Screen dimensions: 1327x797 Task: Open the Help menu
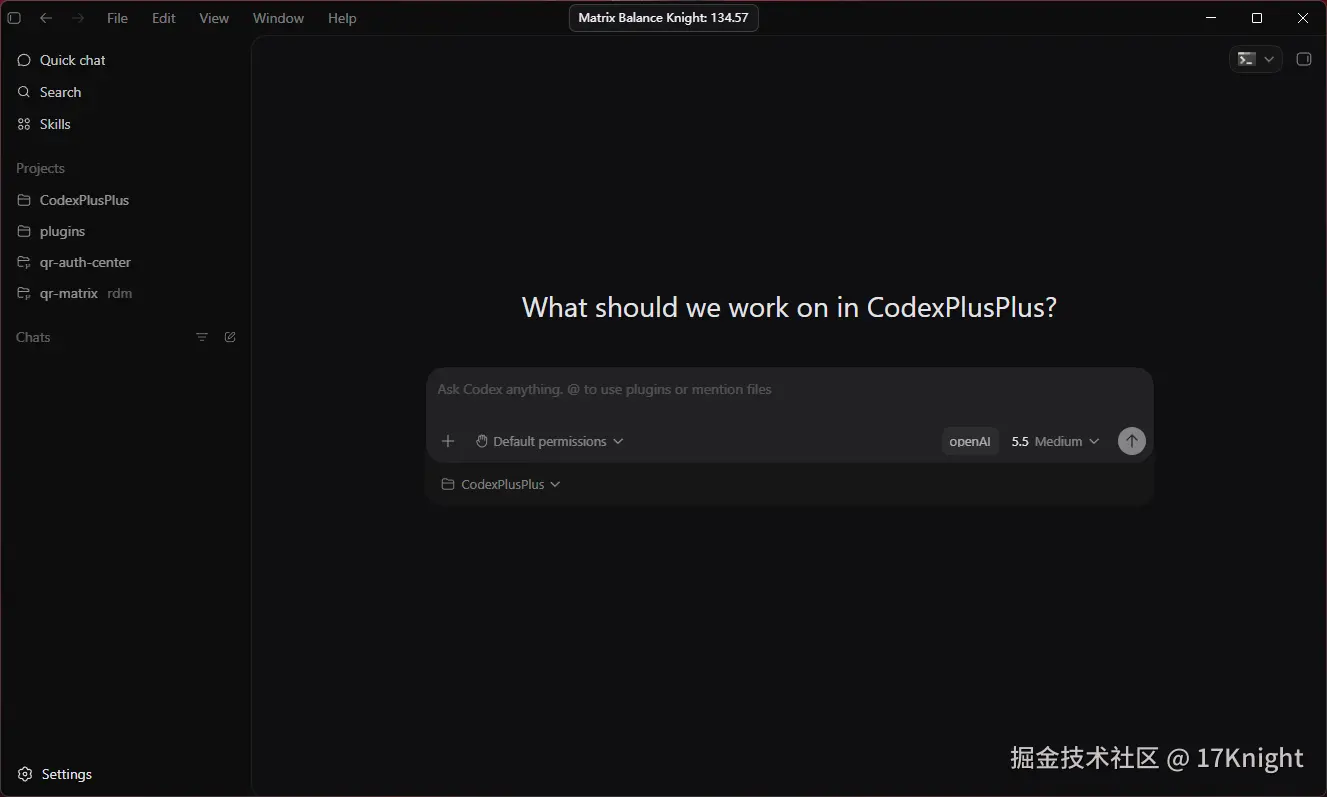[342, 18]
